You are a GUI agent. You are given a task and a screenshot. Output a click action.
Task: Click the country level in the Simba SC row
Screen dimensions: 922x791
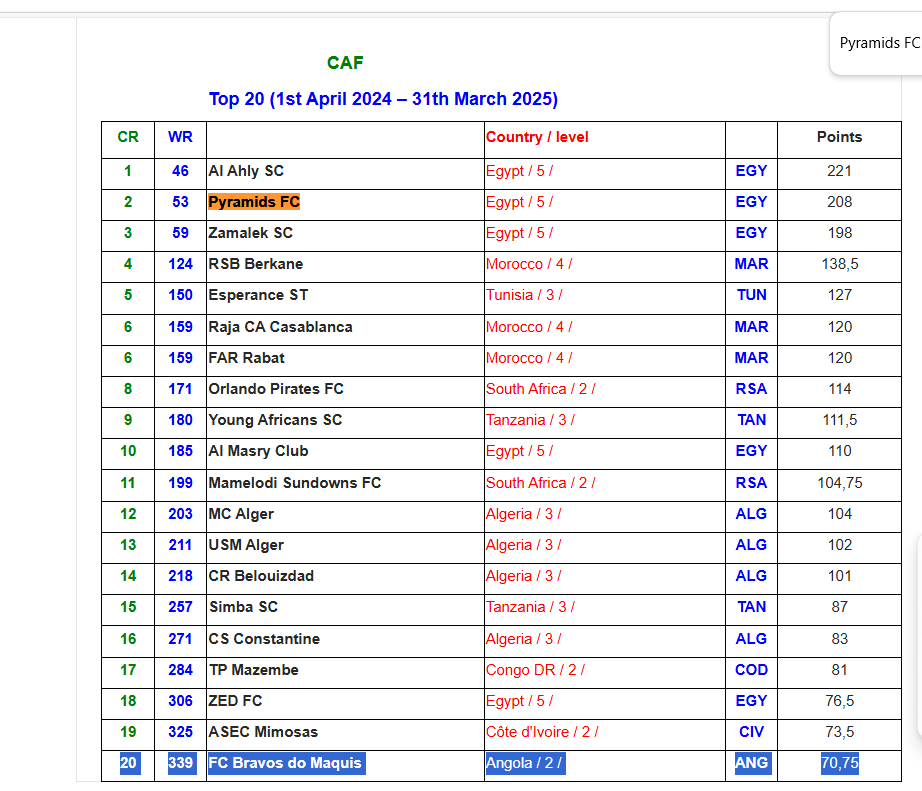530,607
